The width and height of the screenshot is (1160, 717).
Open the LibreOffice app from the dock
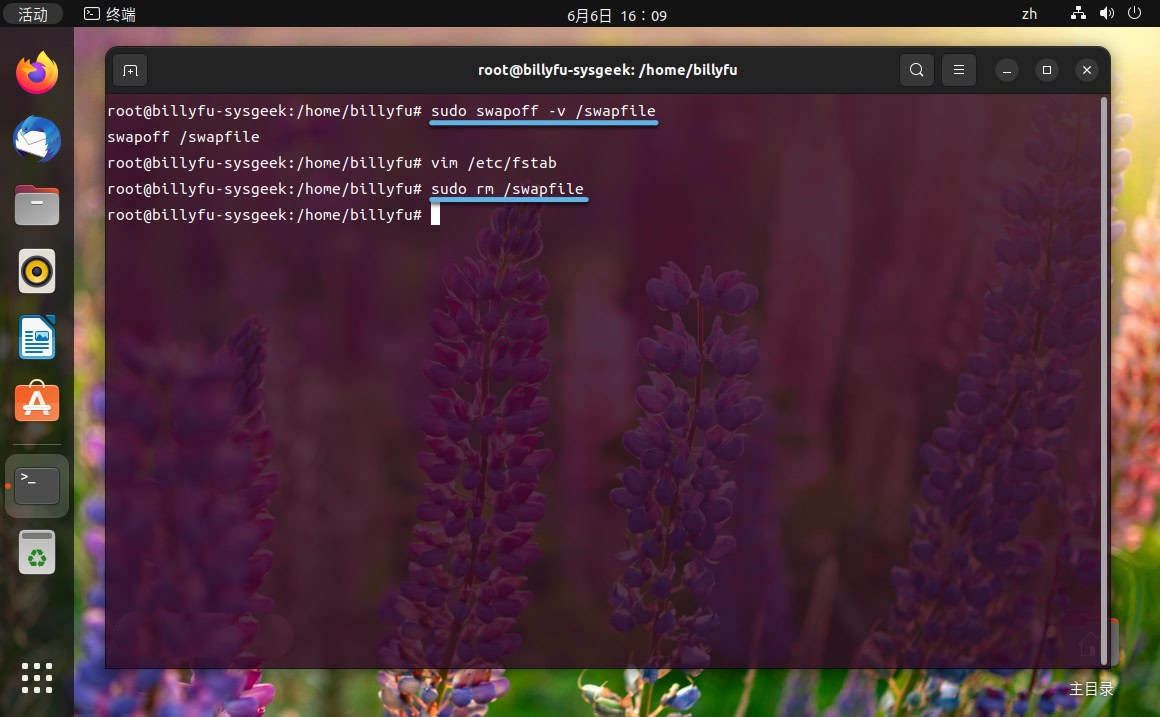(37, 337)
